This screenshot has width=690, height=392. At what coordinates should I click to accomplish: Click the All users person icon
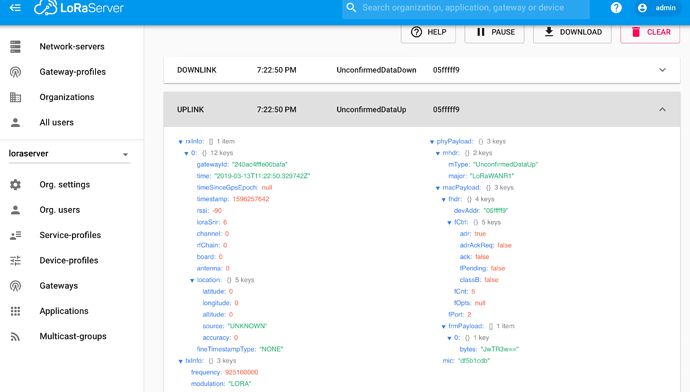point(15,122)
